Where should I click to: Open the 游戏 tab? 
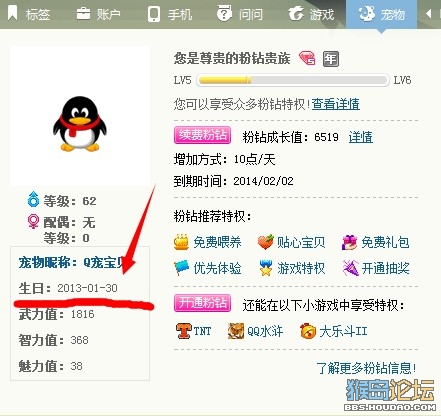tap(311, 14)
